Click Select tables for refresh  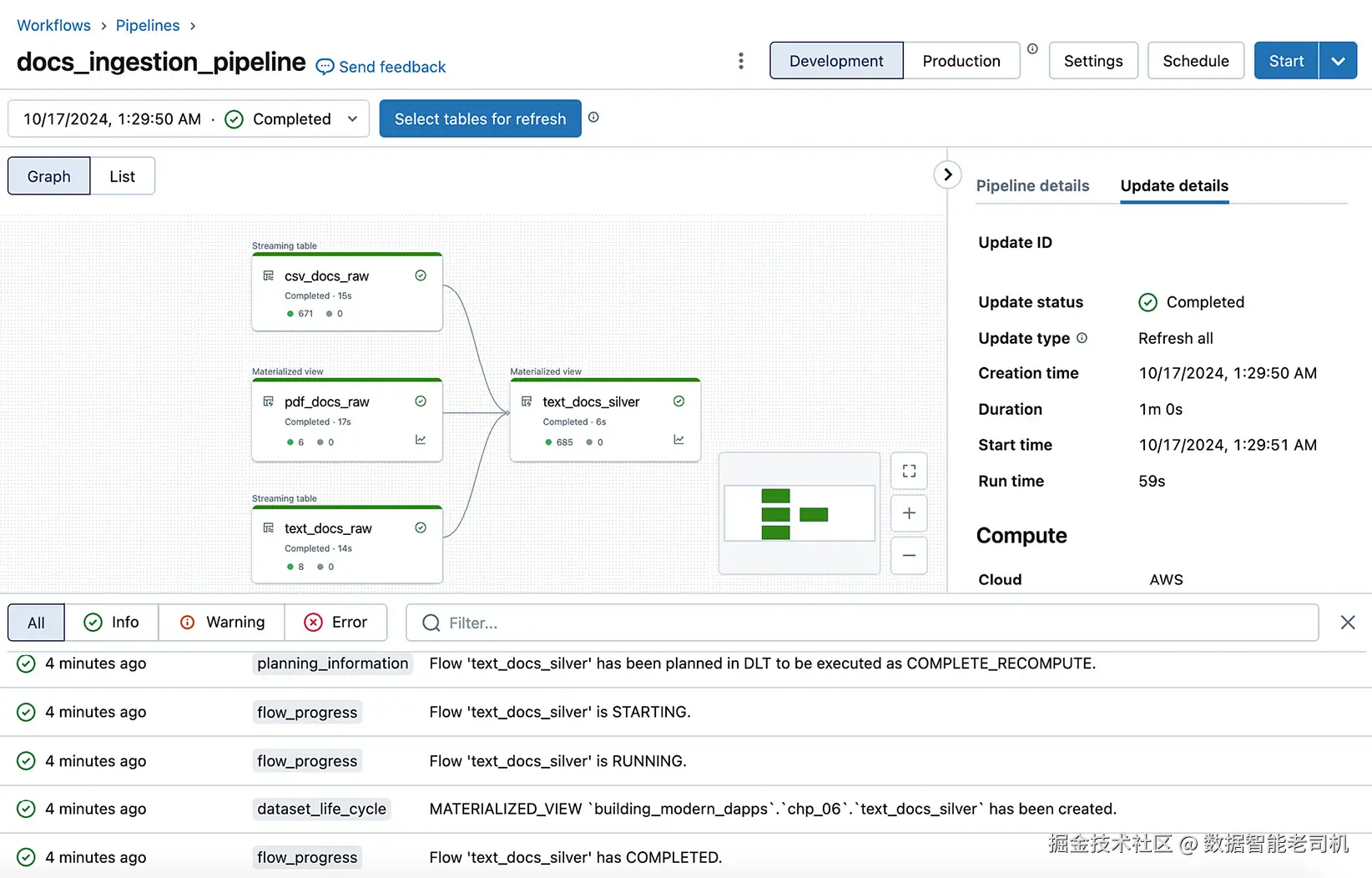click(480, 119)
